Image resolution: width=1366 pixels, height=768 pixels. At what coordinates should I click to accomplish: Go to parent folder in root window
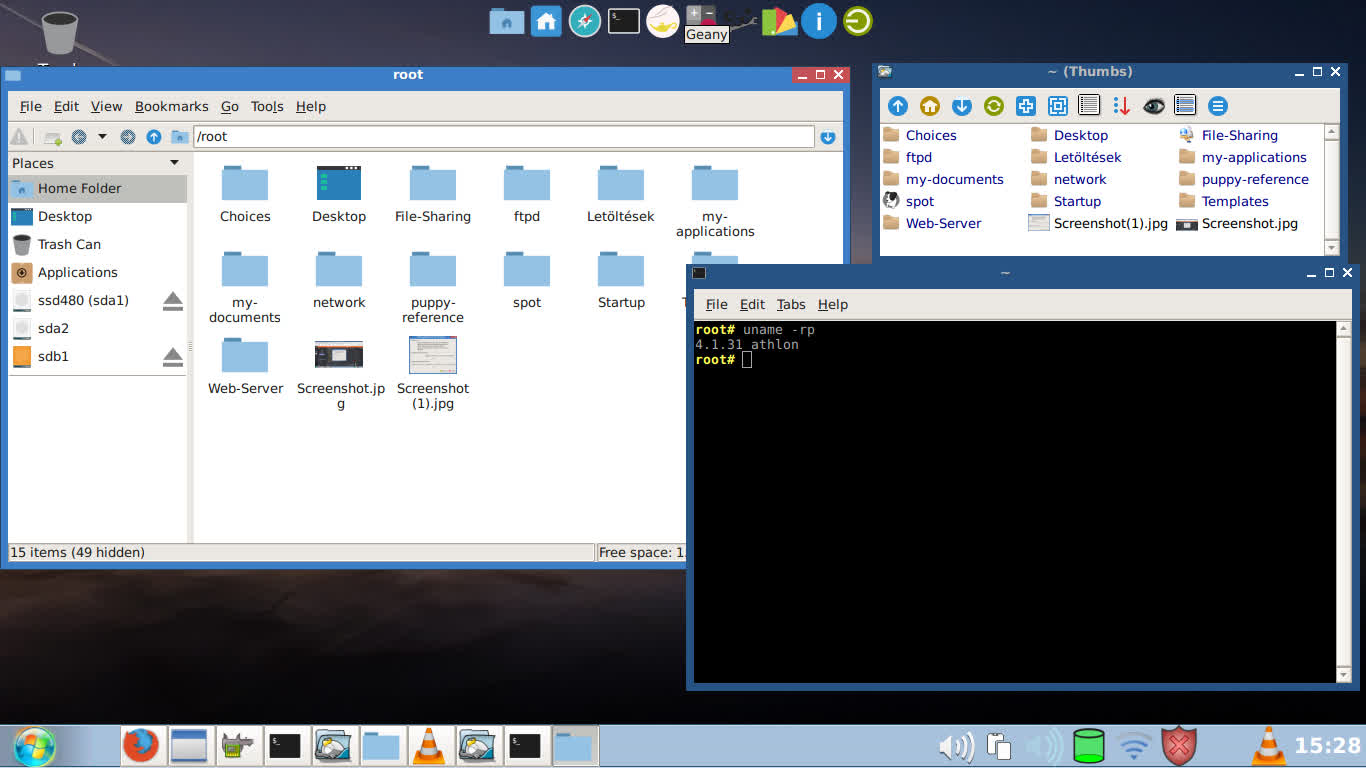pos(153,137)
